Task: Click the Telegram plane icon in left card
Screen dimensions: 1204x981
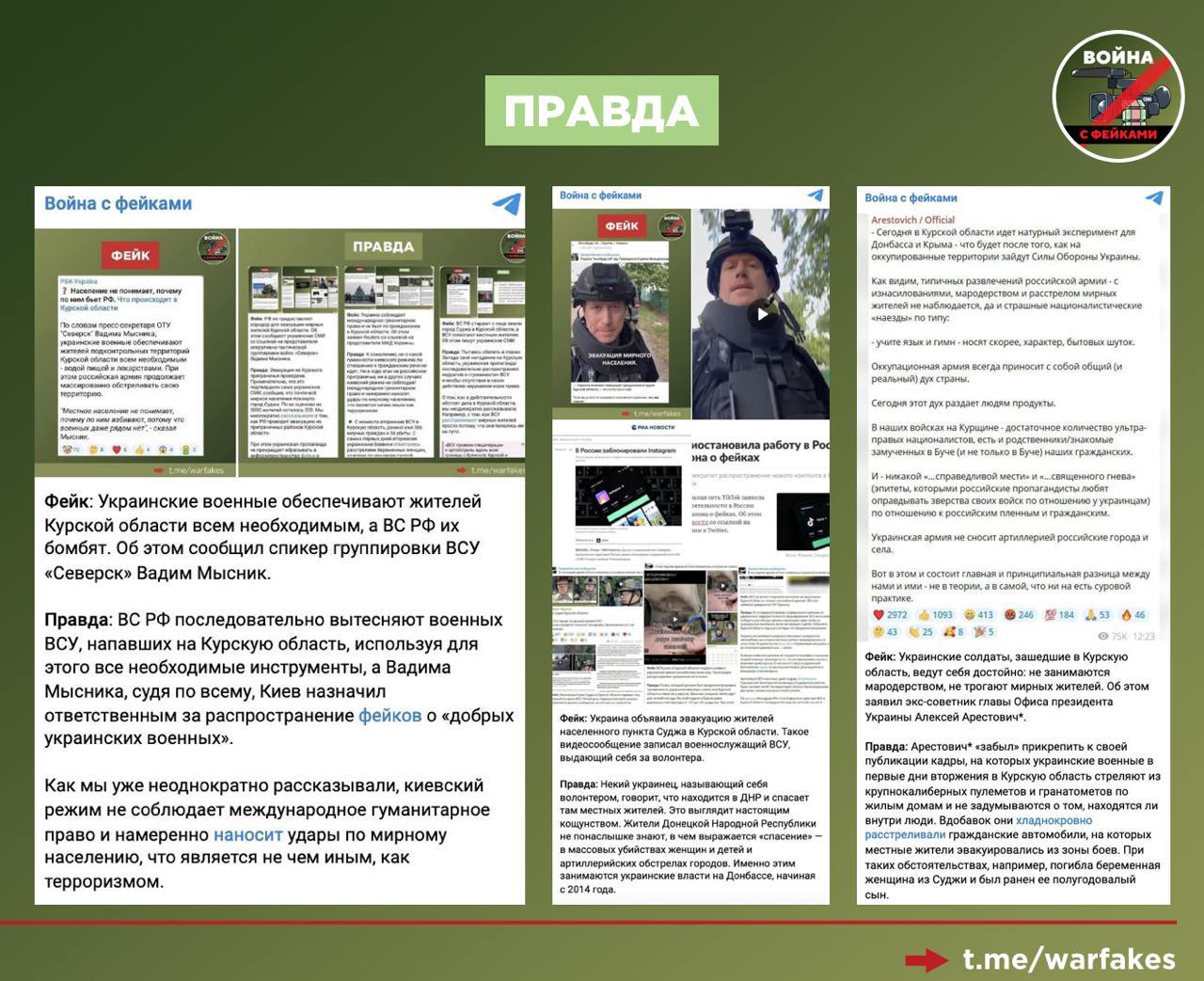Action: pos(506,204)
